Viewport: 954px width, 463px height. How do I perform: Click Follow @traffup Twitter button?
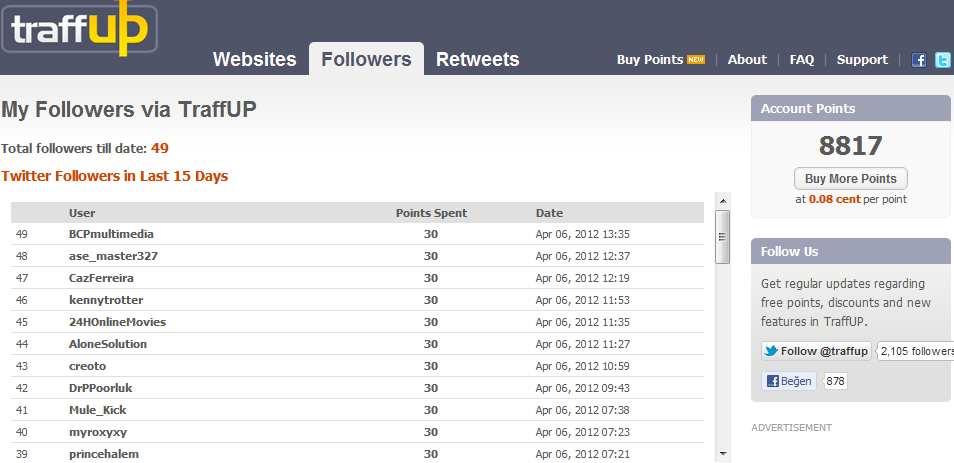point(816,351)
